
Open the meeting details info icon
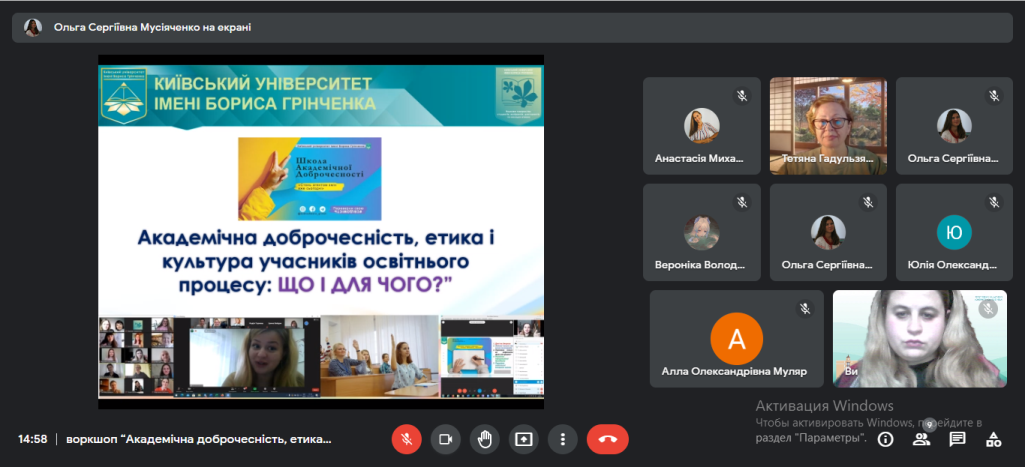tap(885, 439)
